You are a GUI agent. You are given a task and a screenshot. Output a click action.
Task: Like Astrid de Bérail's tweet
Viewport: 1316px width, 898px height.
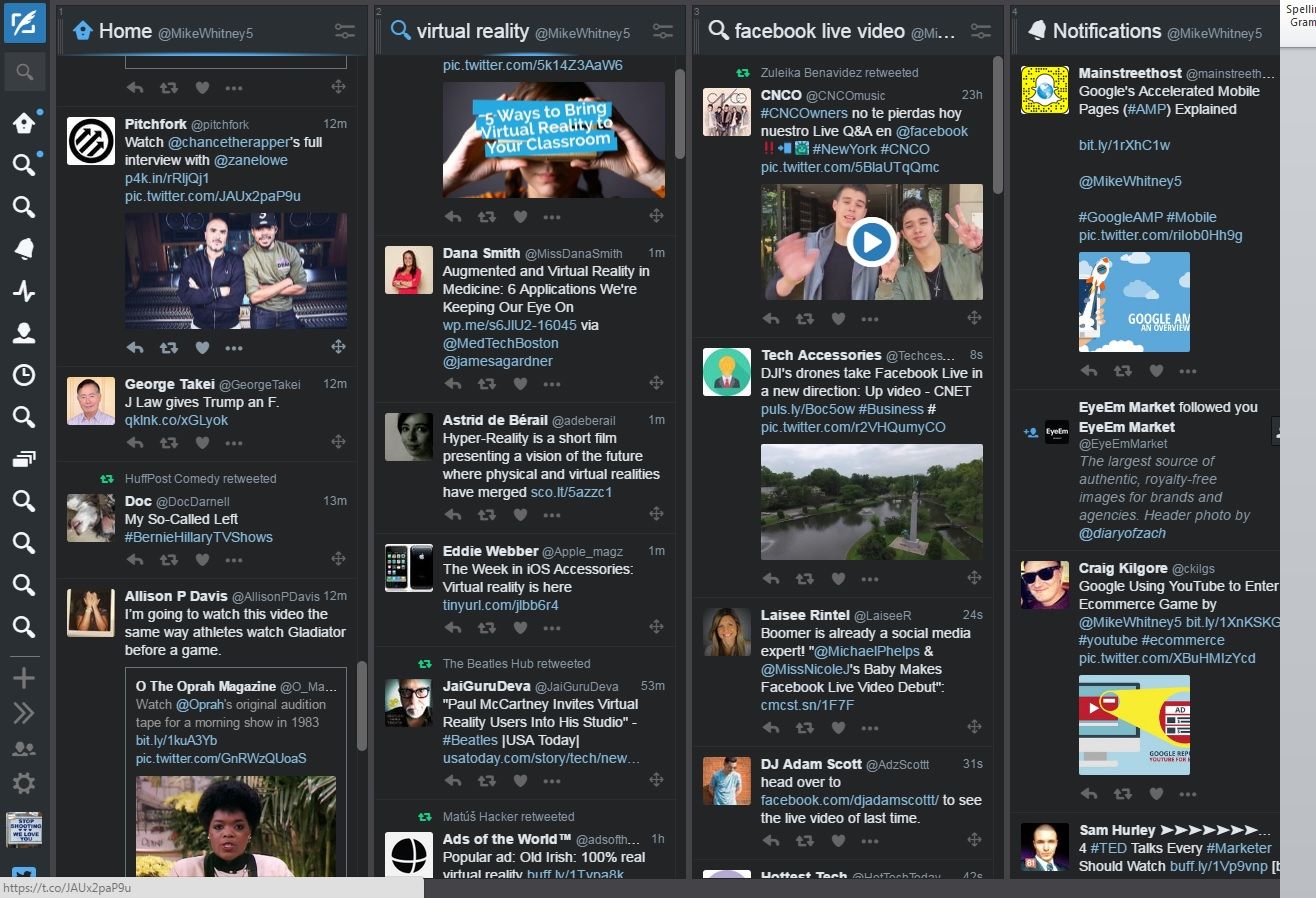[520, 514]
